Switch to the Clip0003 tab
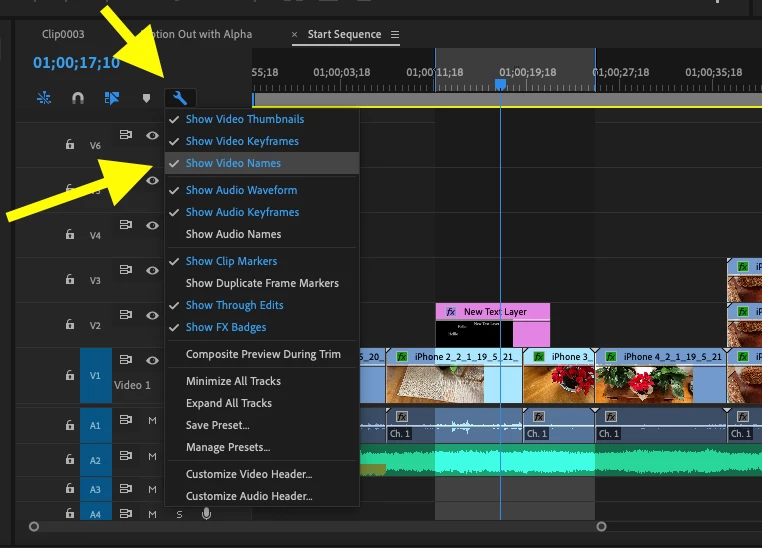The image size is (762, 548). (x=63, y=34)
